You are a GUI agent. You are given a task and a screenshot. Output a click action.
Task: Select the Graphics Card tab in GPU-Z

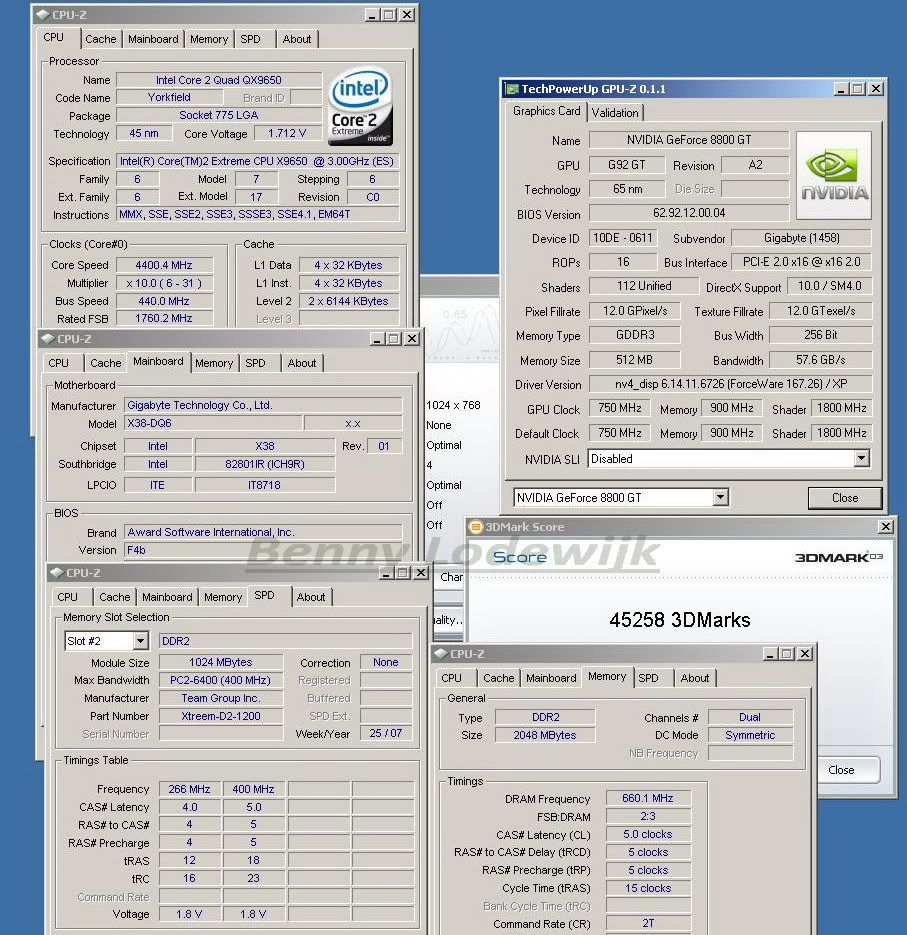pyautogui.click(x=546, y=111)
